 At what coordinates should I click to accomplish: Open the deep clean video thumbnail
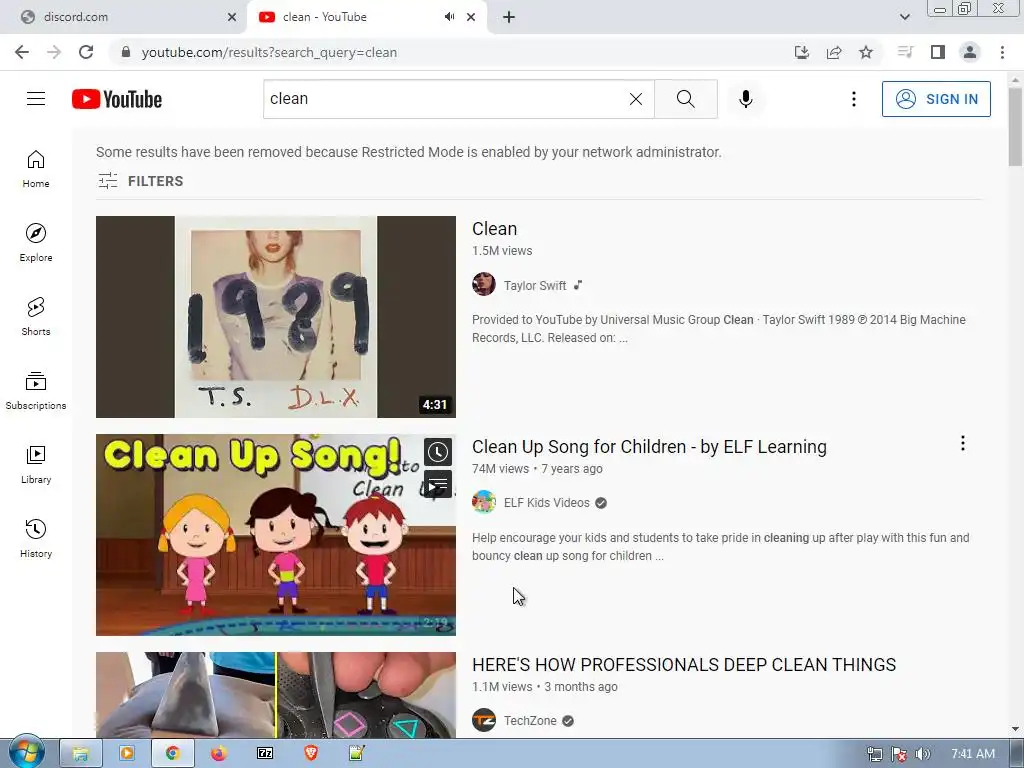coord(276,695)
